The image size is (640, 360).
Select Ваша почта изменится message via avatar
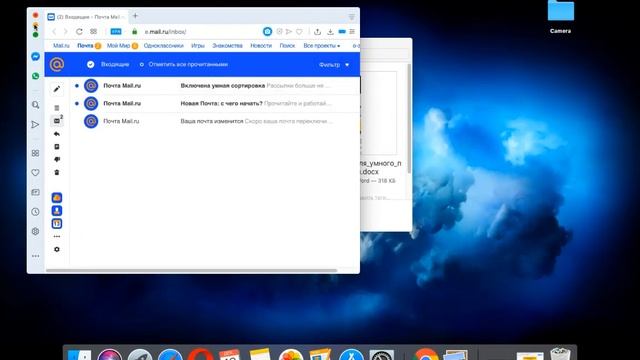pyautogui.click(x=91, y=121)
